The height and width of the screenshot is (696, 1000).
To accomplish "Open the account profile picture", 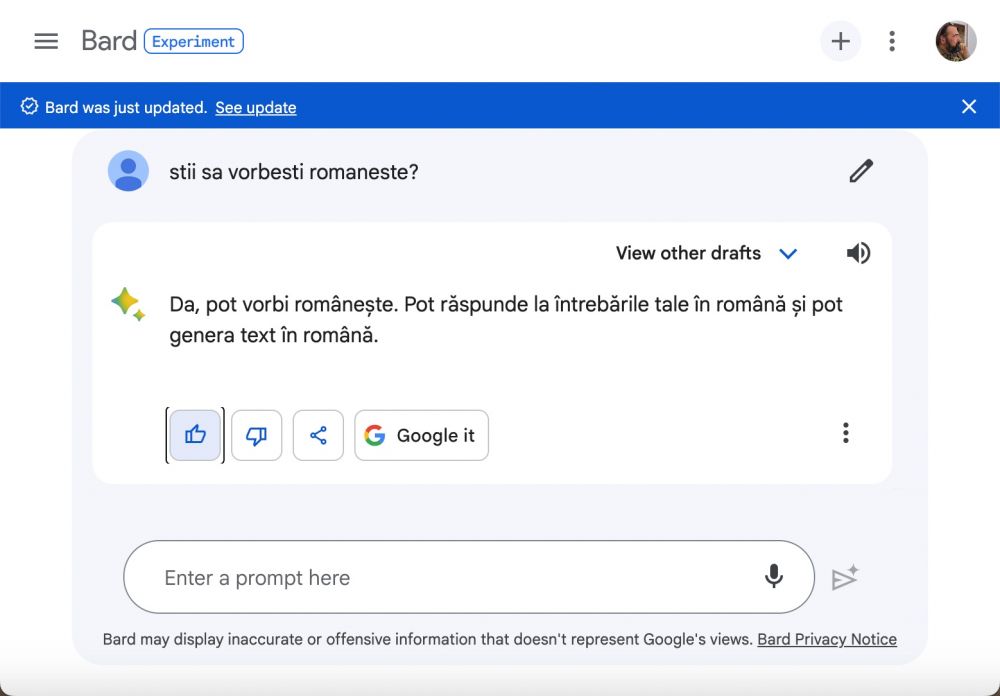I will pyautogui.click(x=955, y=41).
